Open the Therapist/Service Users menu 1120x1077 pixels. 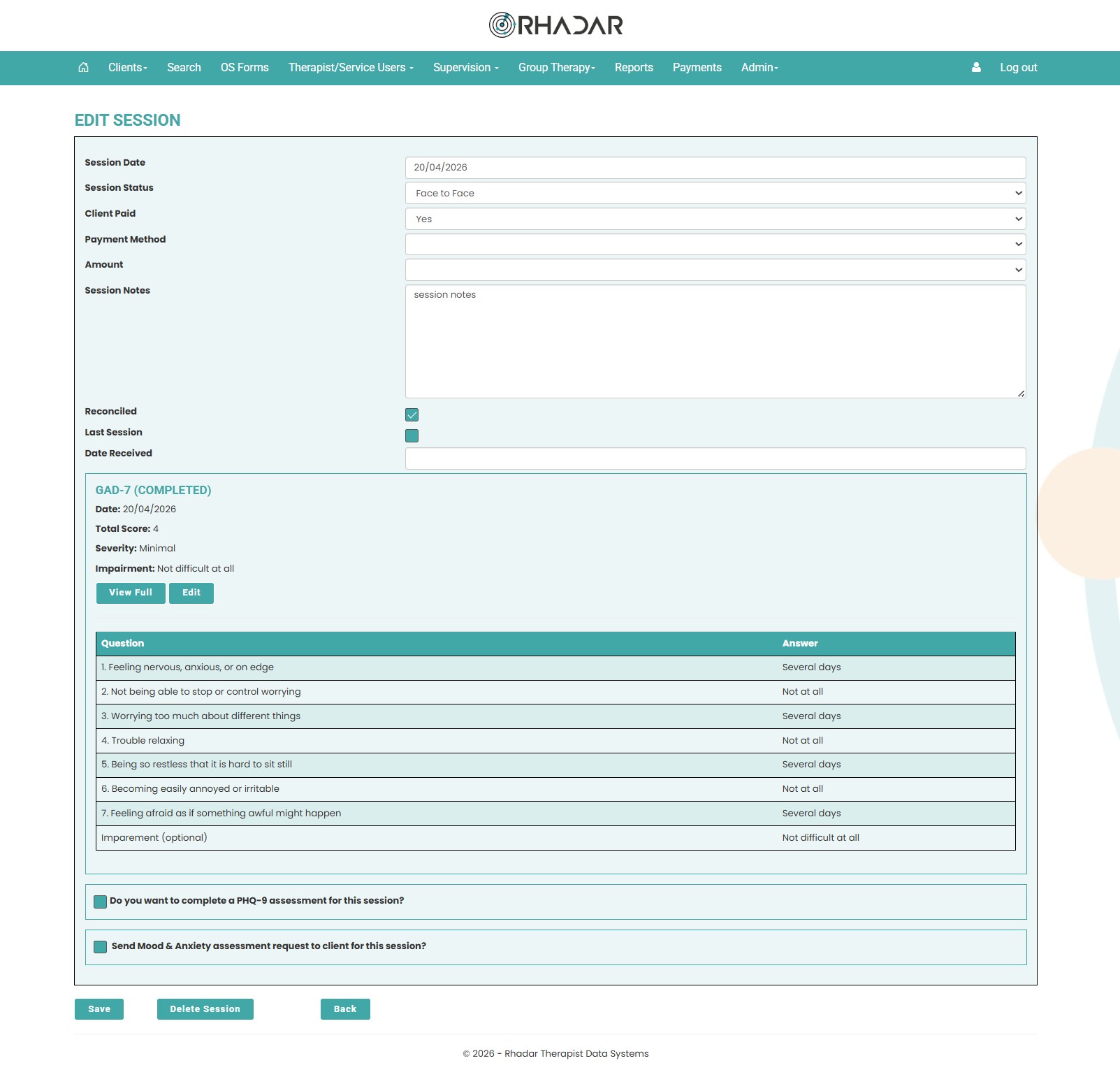(x=351, y=67)
